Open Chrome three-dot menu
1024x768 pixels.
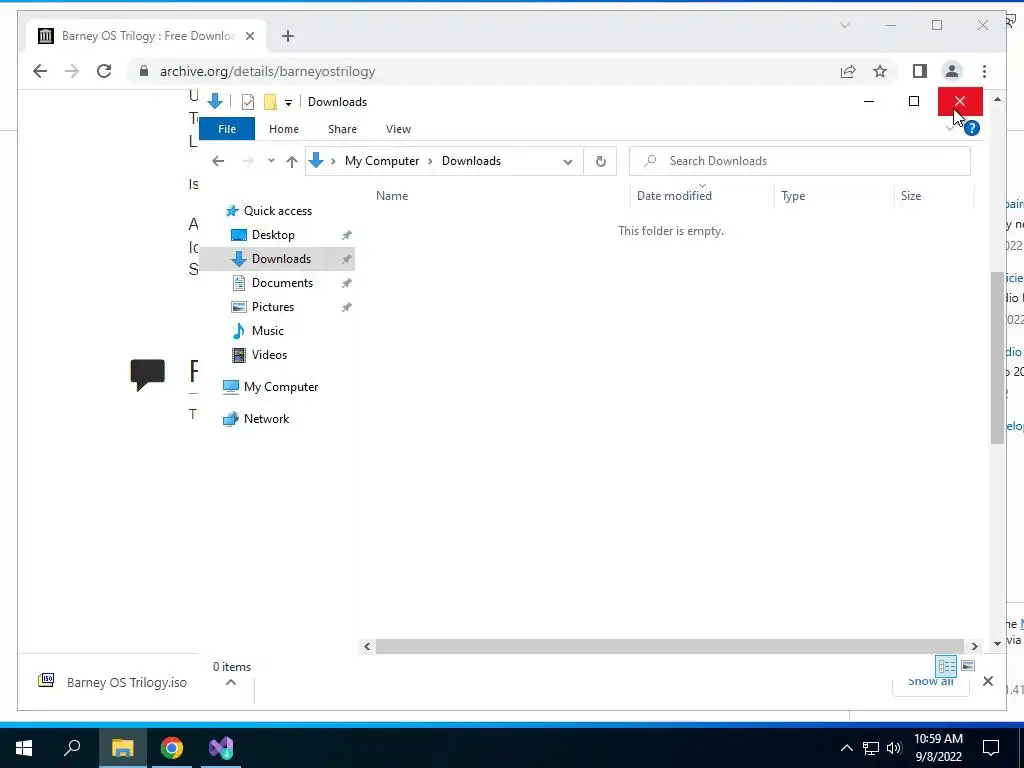984,71
